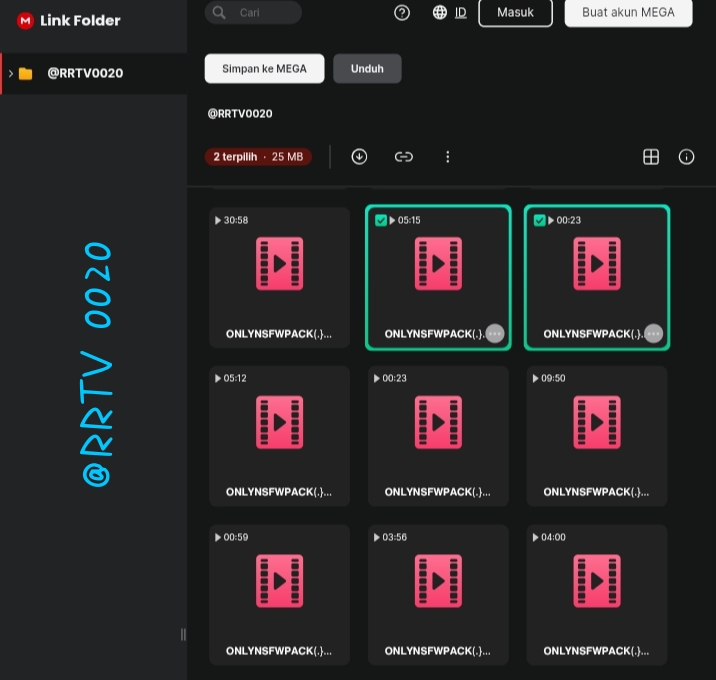The height and width of the screenshot is (680, 716).
Task: Click the globe language icon
Action: coord(440,12)
